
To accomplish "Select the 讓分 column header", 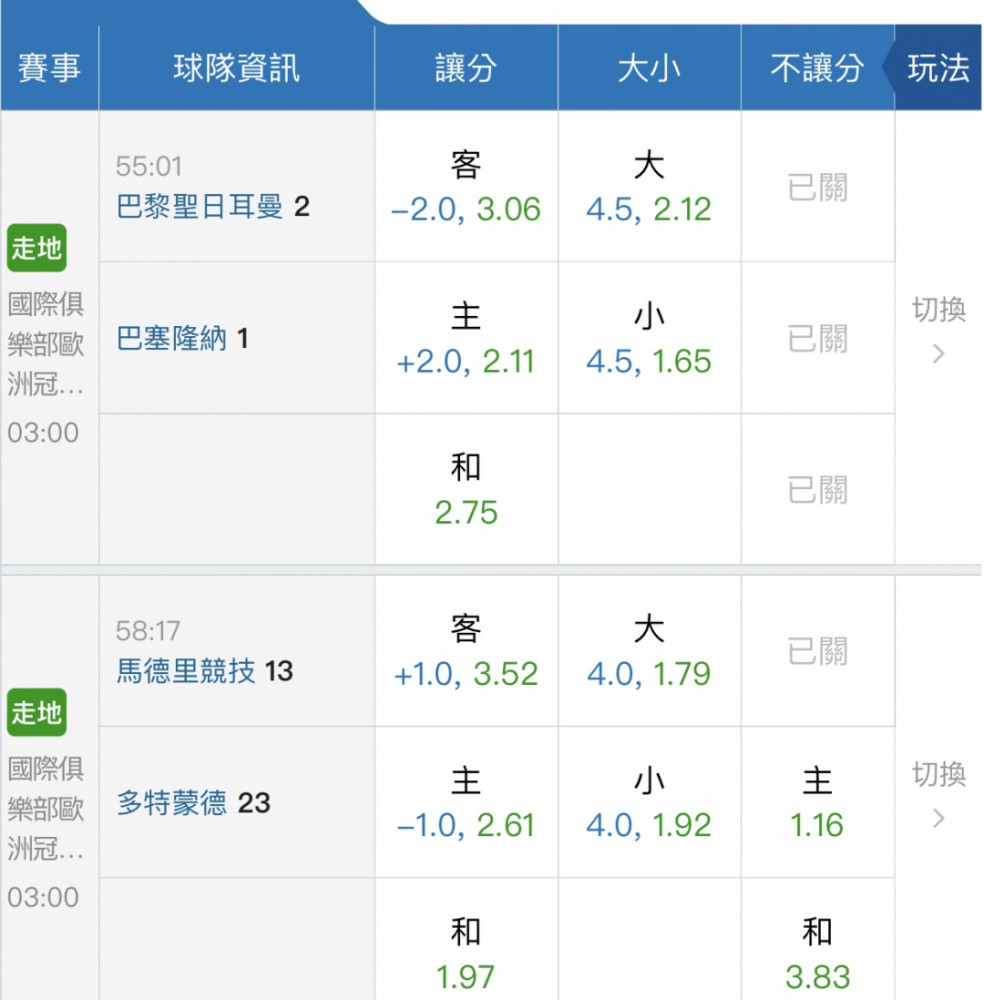I will (466, 68).
